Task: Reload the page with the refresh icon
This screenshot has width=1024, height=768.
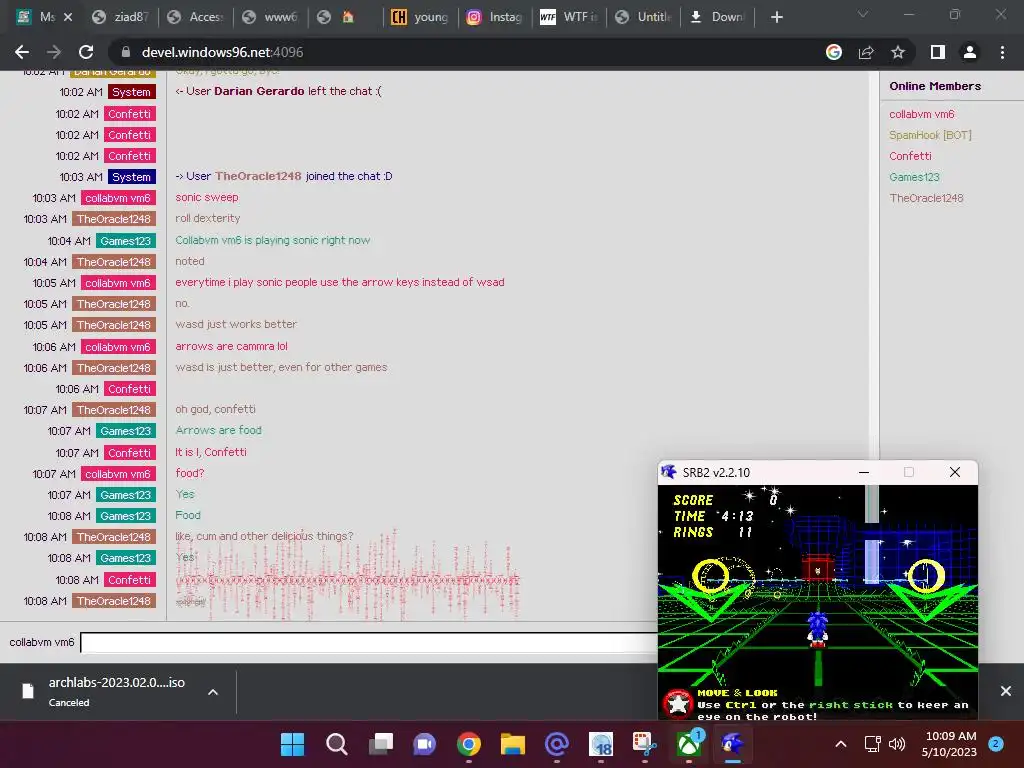Action: pyautogui.click(x=86, y=52)
